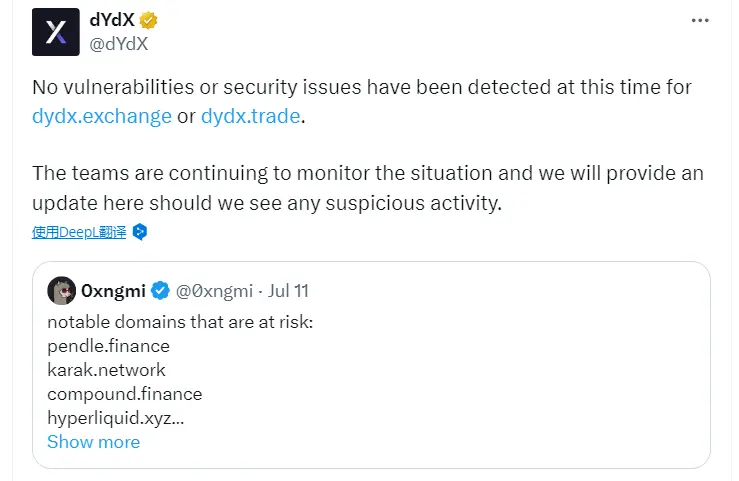Click the @dYdX handle
Screen dimensions: 739x481
(120, 43)
